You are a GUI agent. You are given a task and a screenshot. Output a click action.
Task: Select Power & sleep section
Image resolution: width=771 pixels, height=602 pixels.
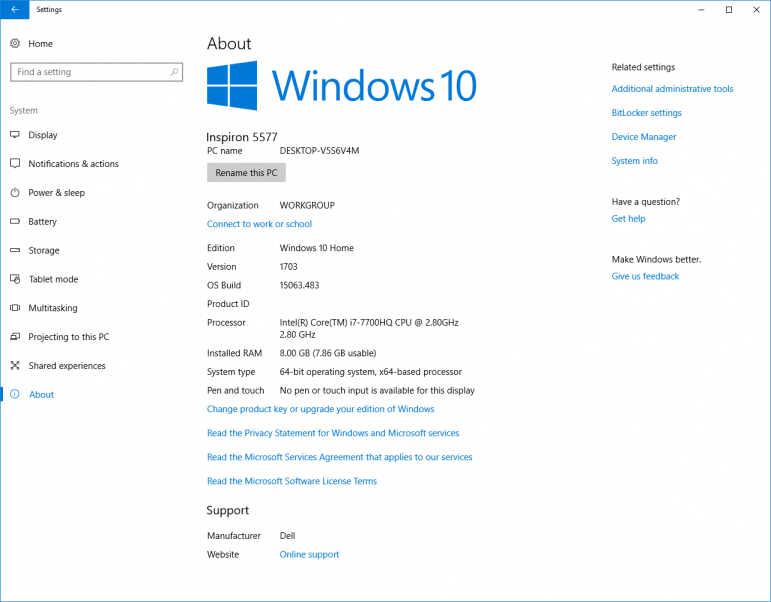[x=57, y=192]
